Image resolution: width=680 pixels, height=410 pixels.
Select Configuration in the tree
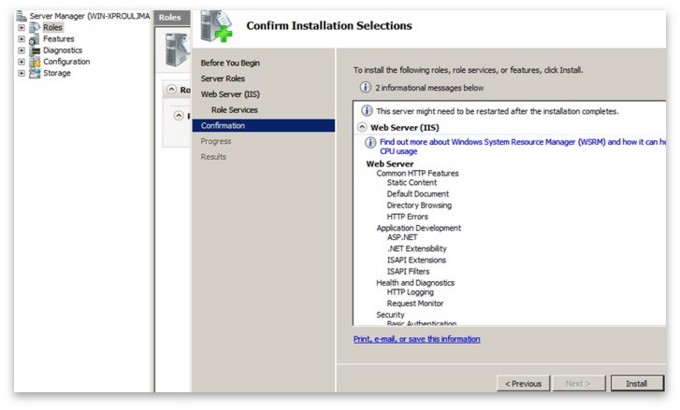(67, 62)
